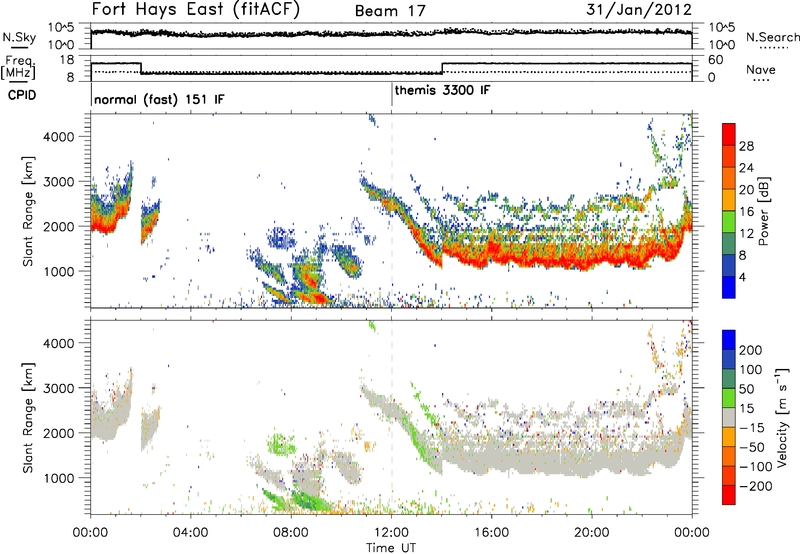
Task: Click the '18' frequency axis tick
Action: [67, 60]
